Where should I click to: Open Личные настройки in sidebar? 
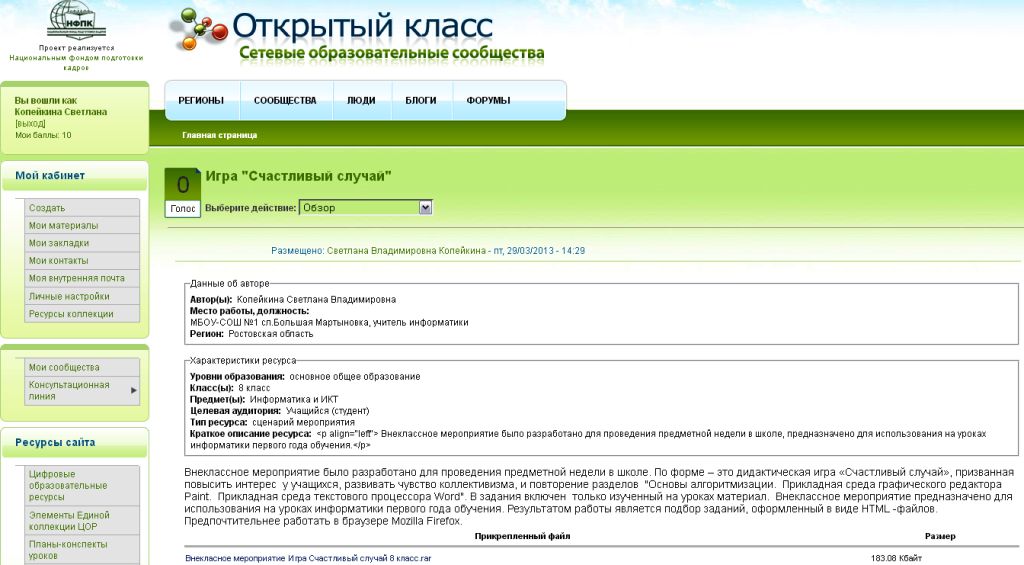(x=69, y=296)
